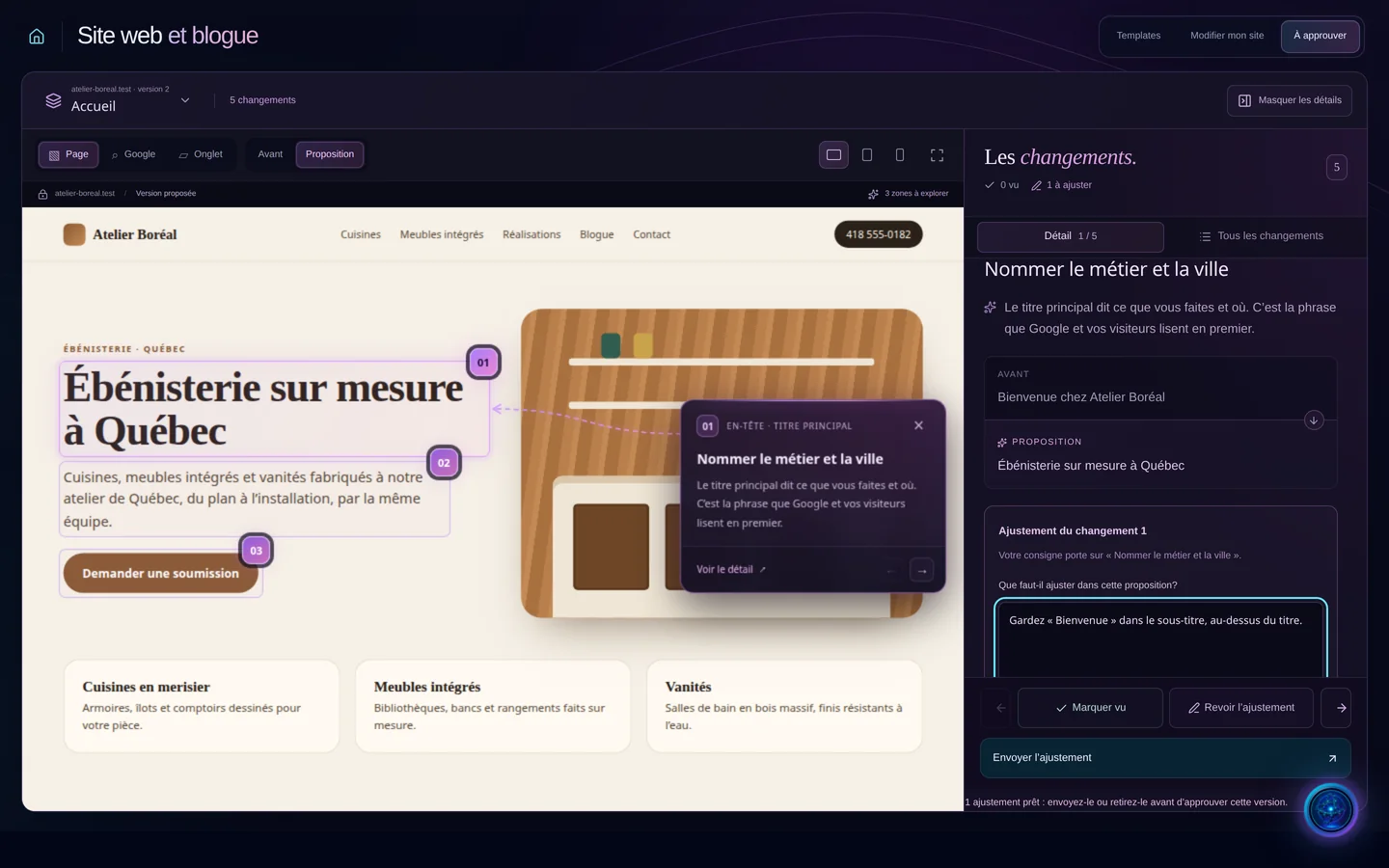This screenshot has height=868, width=1389.
Task: Click Revoir l'ajustement button
Action: (1240, 708)
